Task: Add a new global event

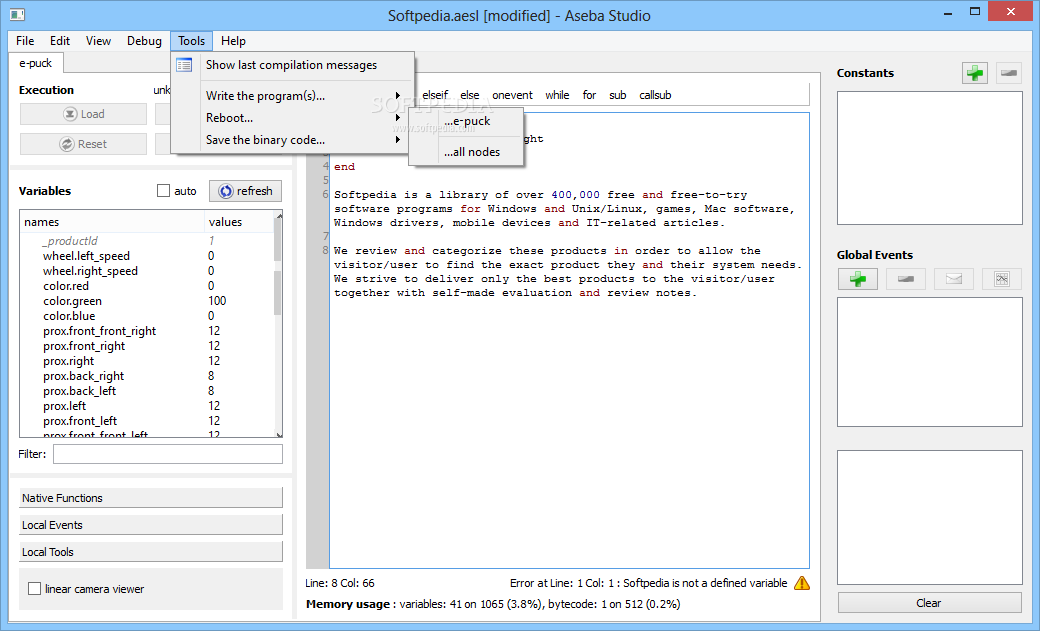Action: tap(858, 279)
